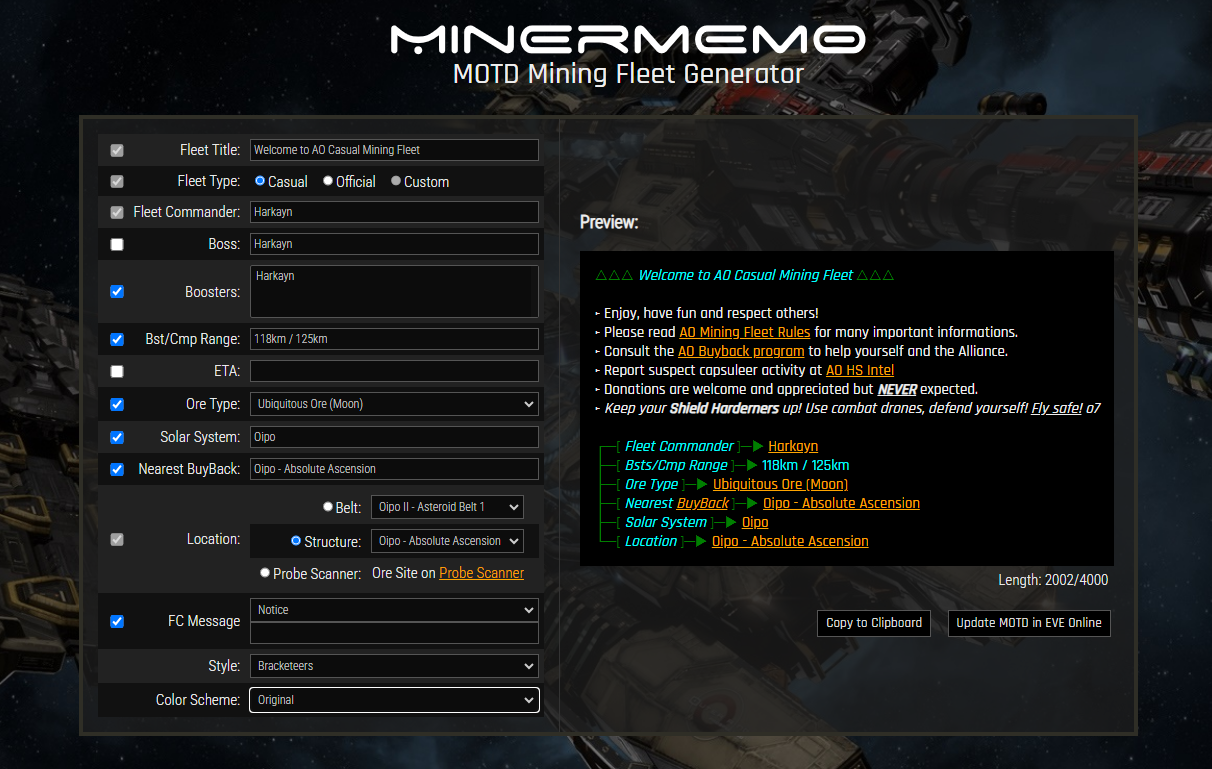Toggle the Fleet Type checkbox

click(x=117, y=182)
